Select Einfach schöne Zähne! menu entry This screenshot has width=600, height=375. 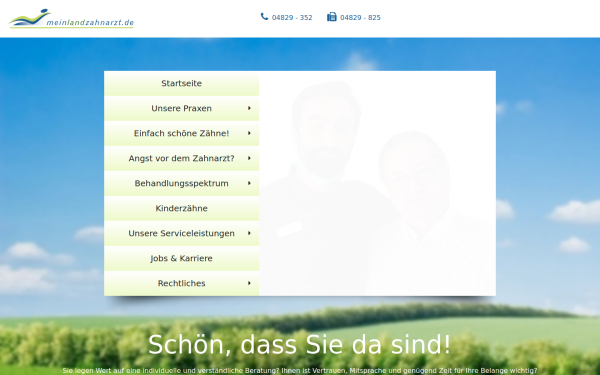point(181,133)
